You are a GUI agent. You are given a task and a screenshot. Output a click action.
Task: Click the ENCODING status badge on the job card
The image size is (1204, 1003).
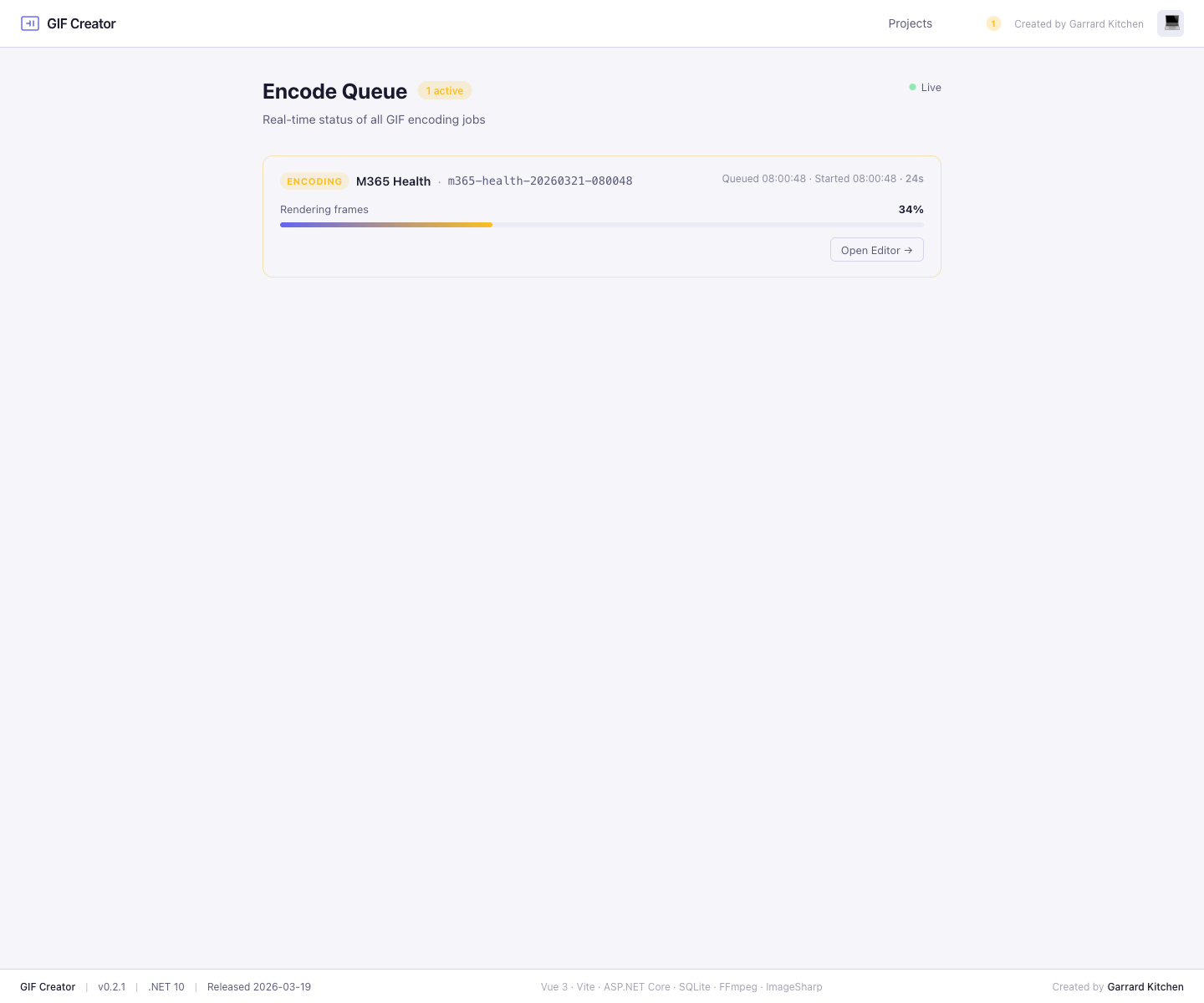tap(314, 181)
